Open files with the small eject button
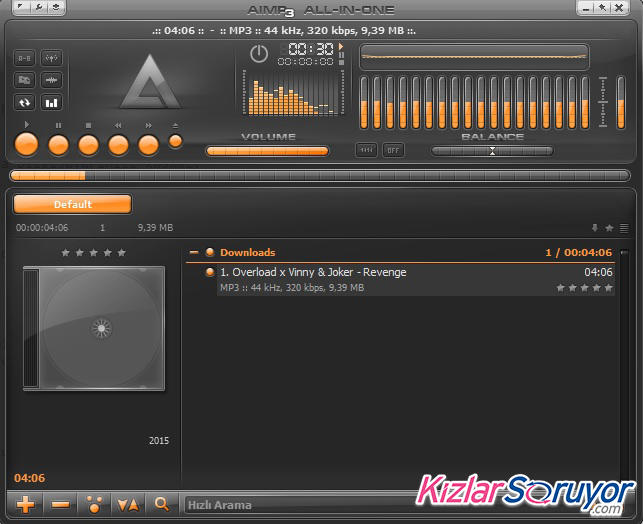 coord(176,141)
